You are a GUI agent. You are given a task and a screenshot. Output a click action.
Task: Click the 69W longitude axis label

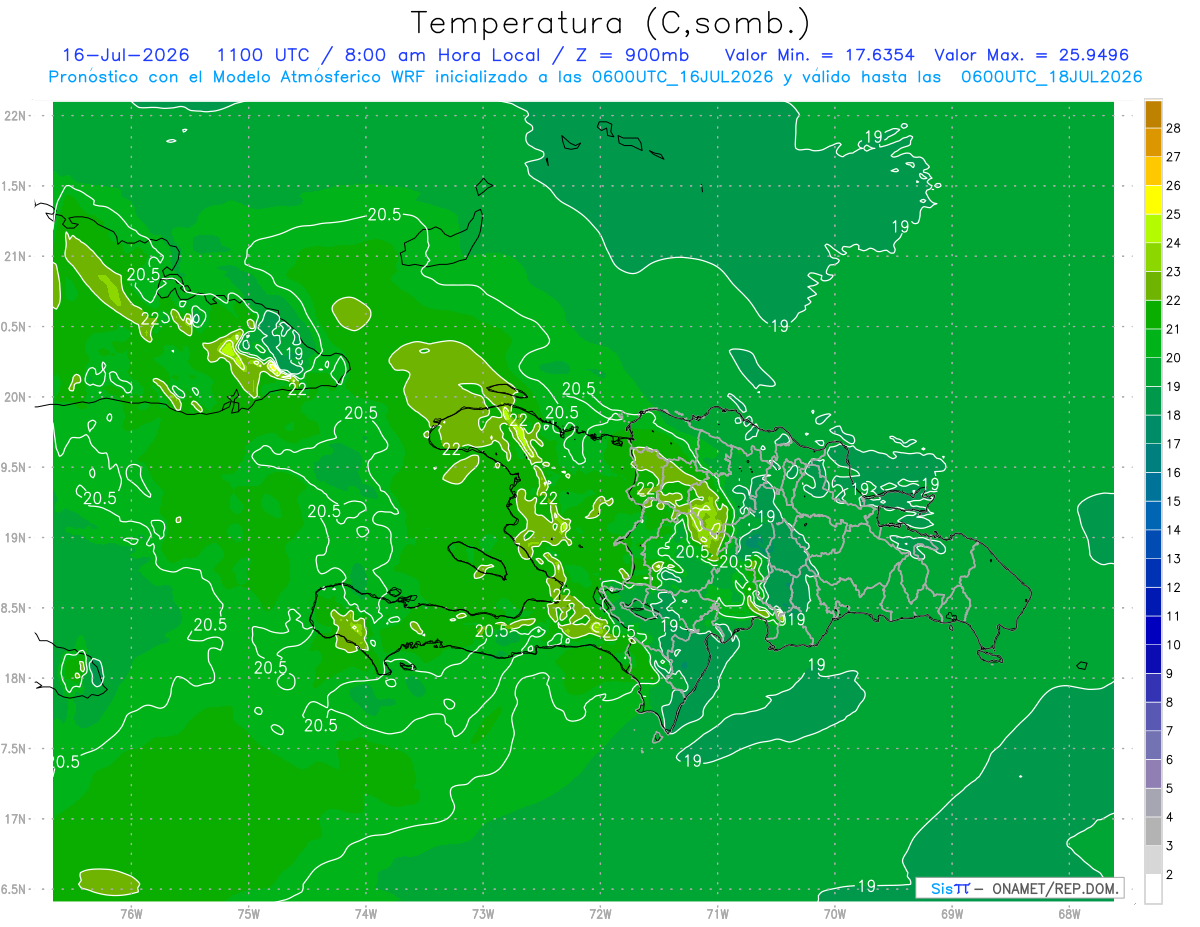952,913
